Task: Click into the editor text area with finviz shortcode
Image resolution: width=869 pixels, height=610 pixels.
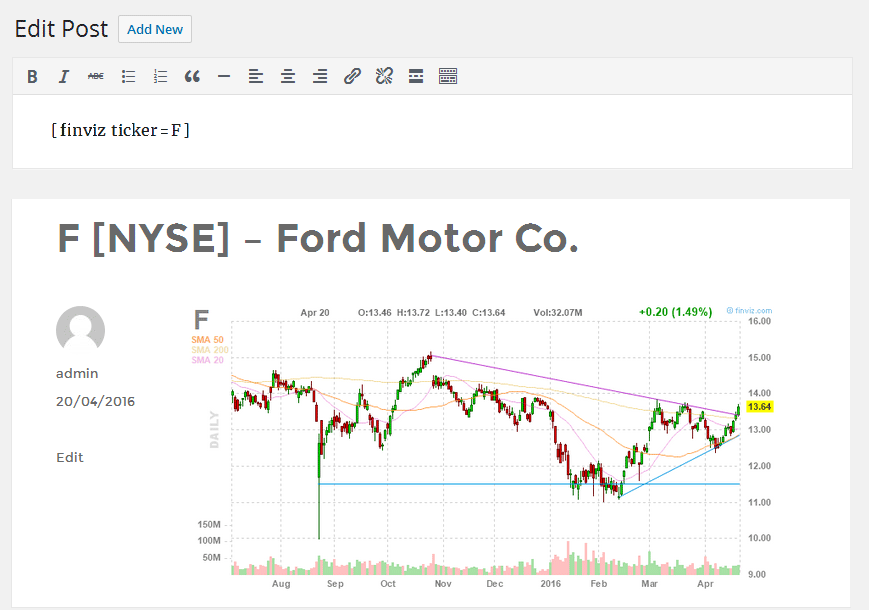Action: click(432, 131)
